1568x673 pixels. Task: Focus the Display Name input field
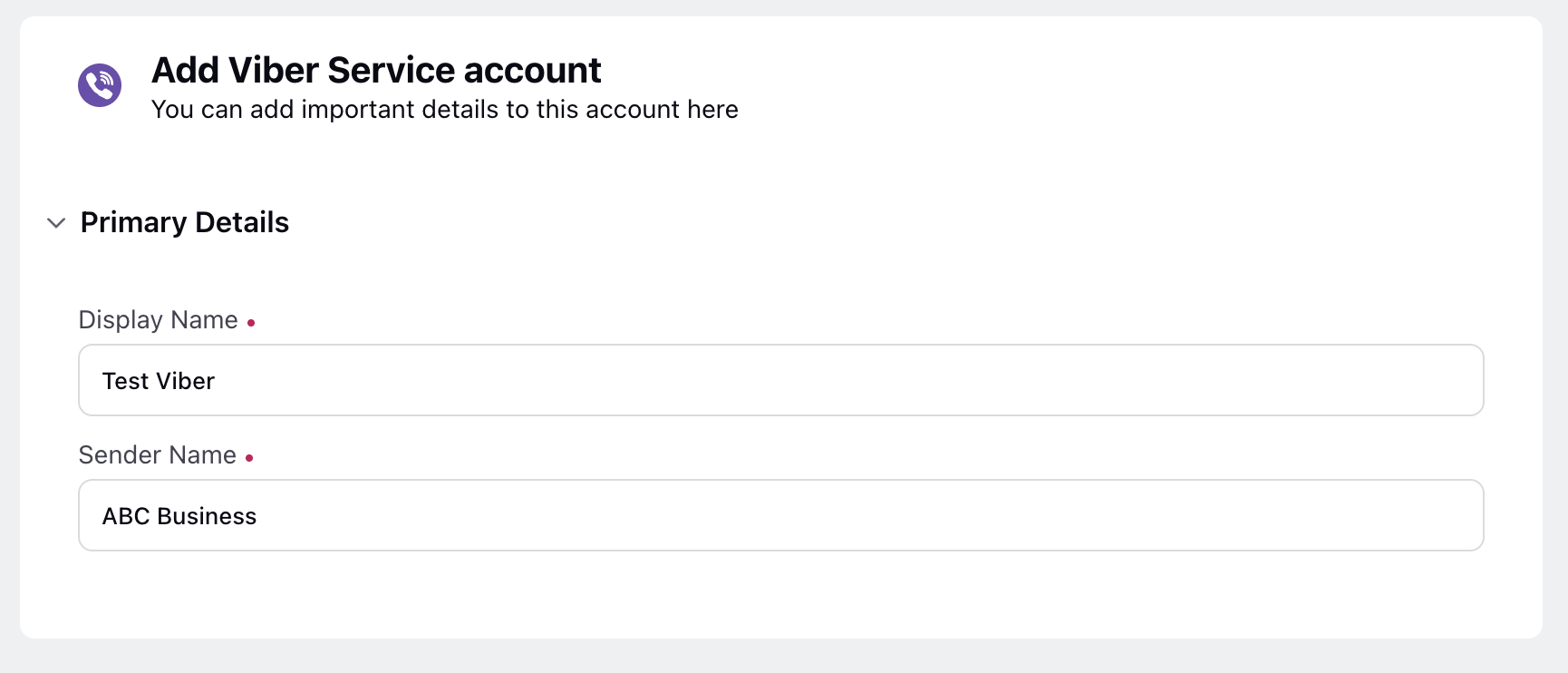(781, 380)
